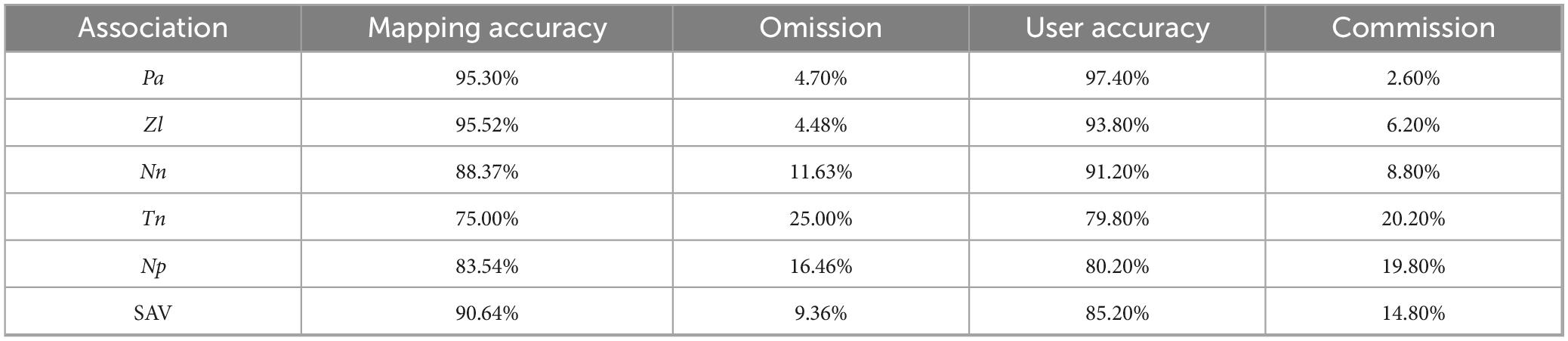This screenshot has height=341, width=1568.
Task: Select the Nn association cell
Action: click(x=153, y=172)
